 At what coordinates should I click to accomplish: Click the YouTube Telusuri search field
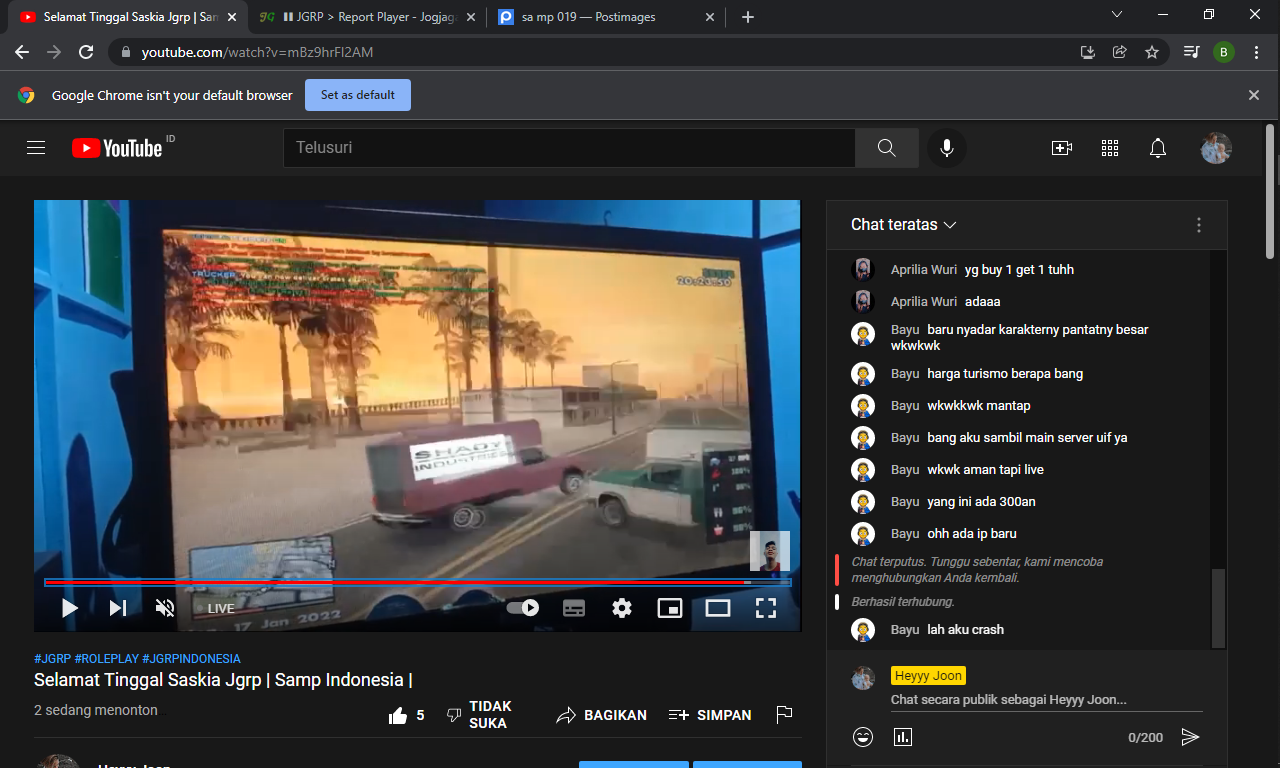569,148
